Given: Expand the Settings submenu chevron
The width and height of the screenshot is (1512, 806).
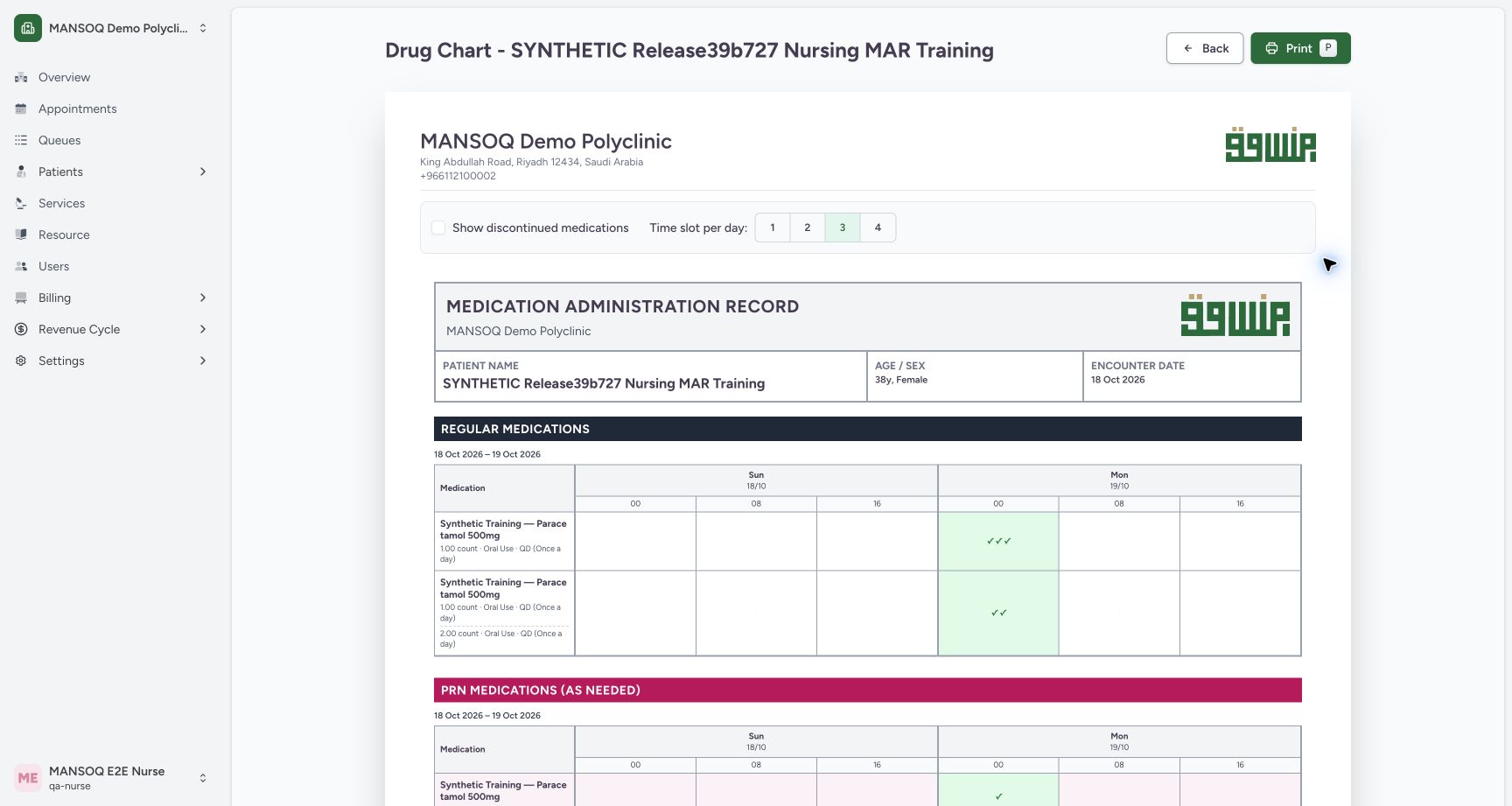Looking at the screenshot, I should 203,361.
